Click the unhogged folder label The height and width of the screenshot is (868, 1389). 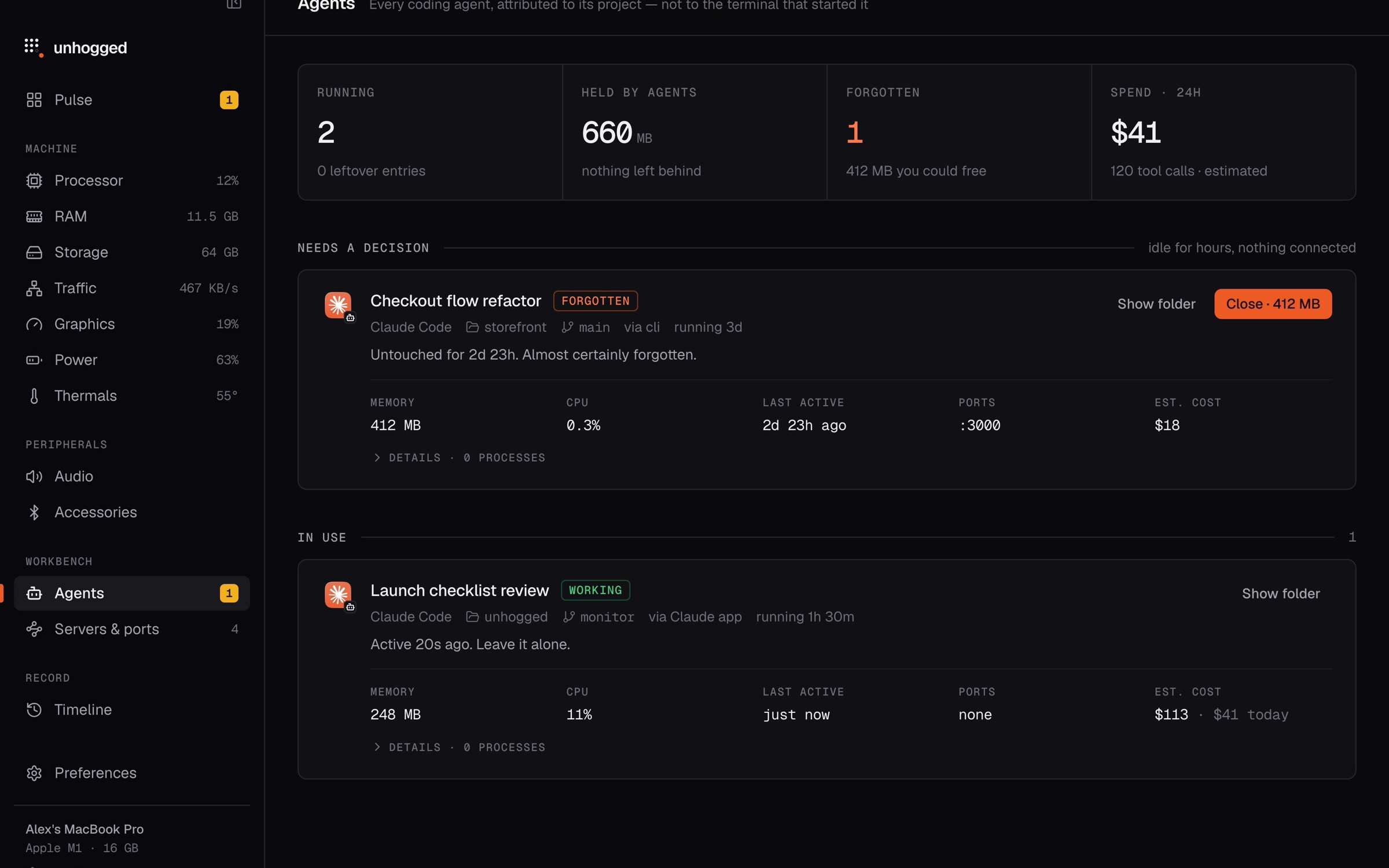pyautogui.click(x=507, y=617)
